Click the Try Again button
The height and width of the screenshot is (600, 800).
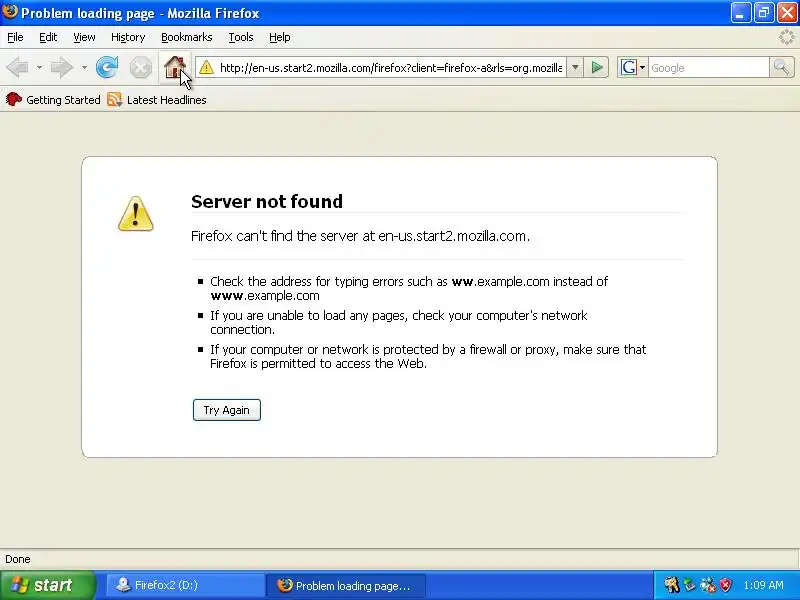pyautogui.click(x=227, y=410)
